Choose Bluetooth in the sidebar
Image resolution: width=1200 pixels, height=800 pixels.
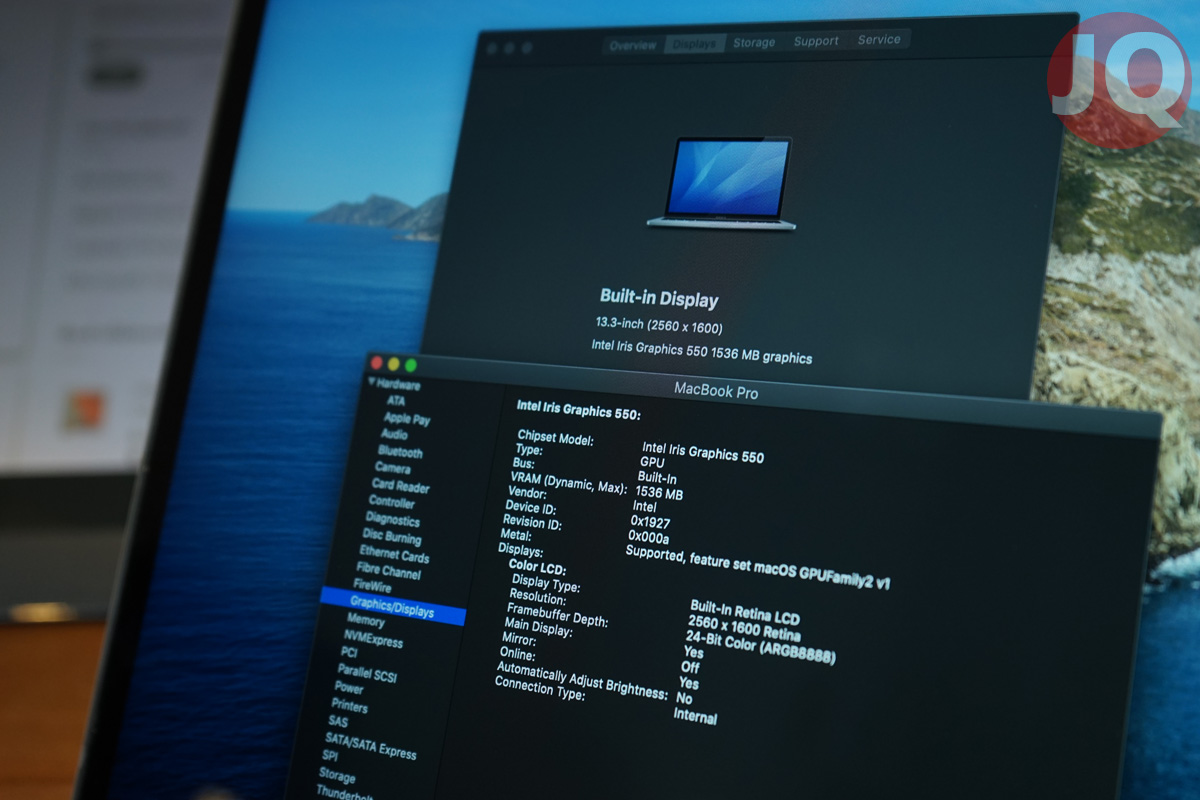click(x=400, y=452)
